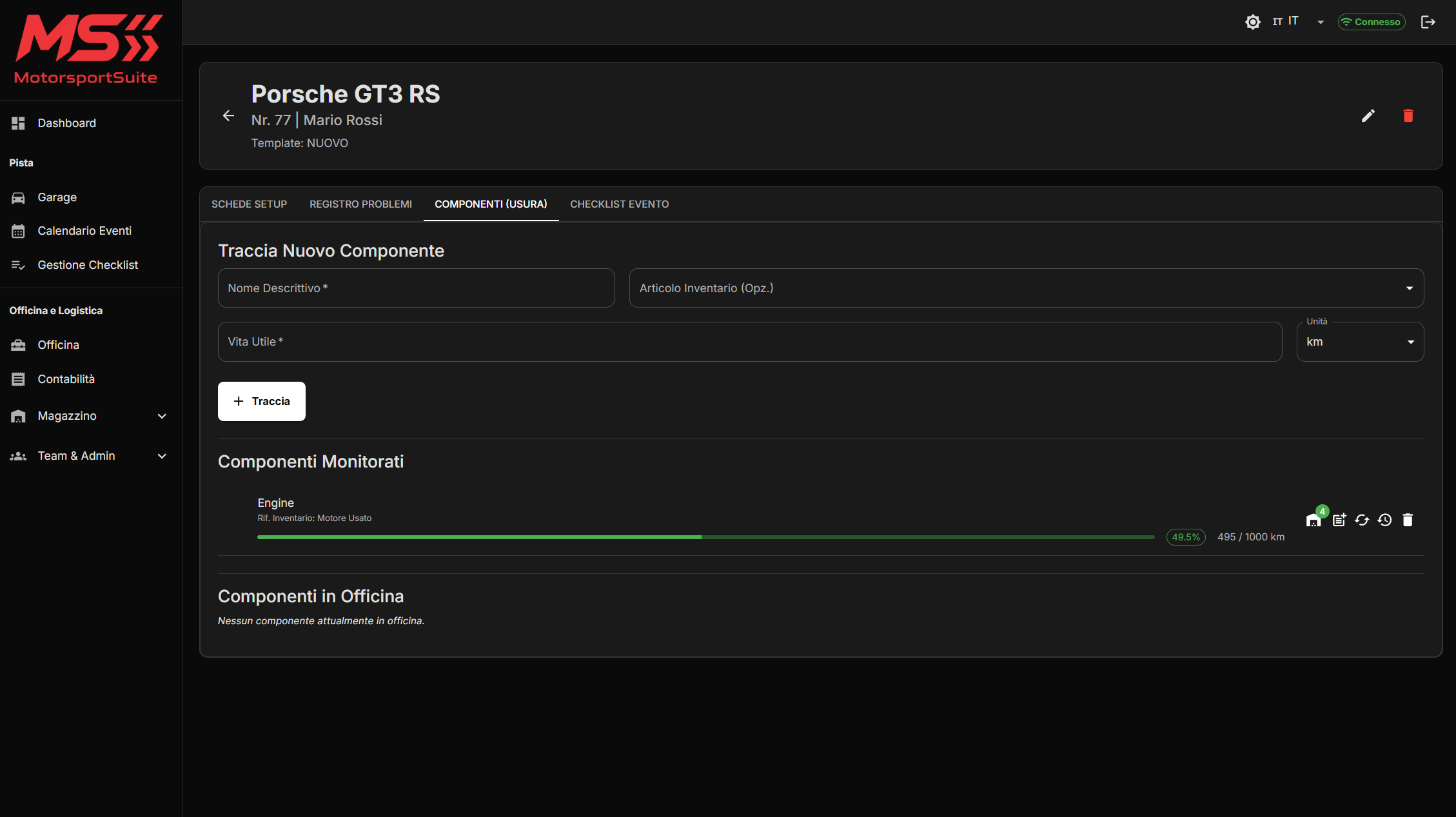
Task: Go back using the left arrow icon
Action: pyautogui.click(x=228, y=115)
